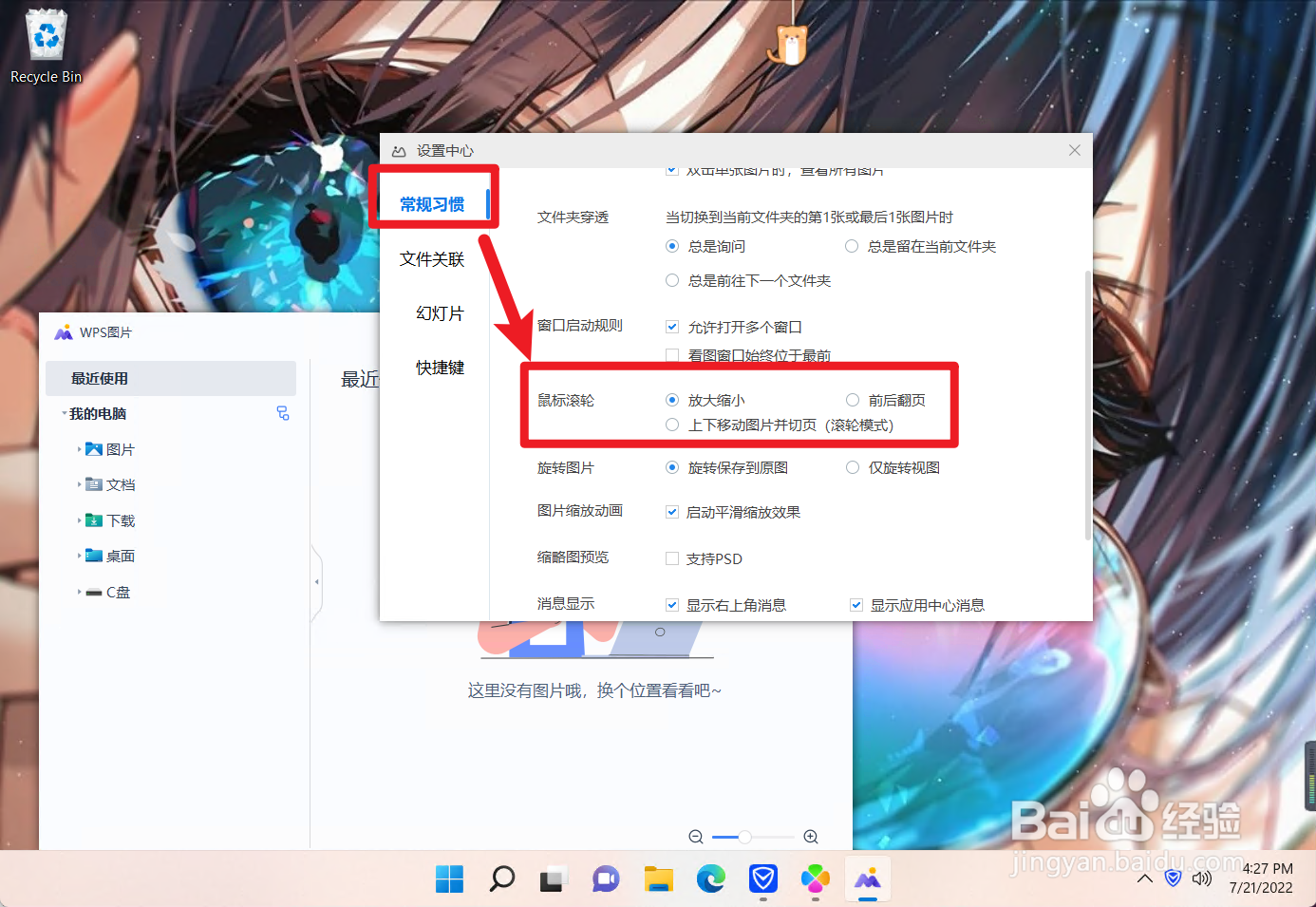Toggle 启动平滑缩放效果 checkbox
The width and height of the screenshot is (1316, 907).
click(x=672, y=512)
